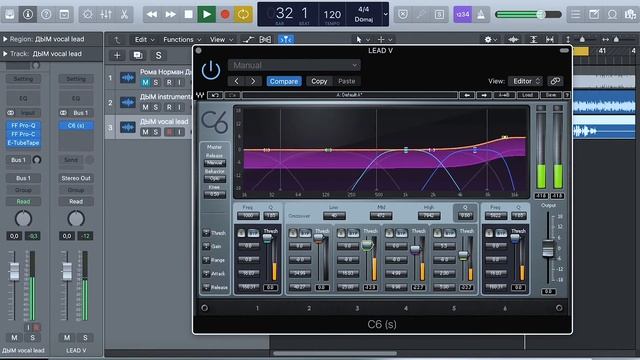Go to next plugin preset

(253, 81)
